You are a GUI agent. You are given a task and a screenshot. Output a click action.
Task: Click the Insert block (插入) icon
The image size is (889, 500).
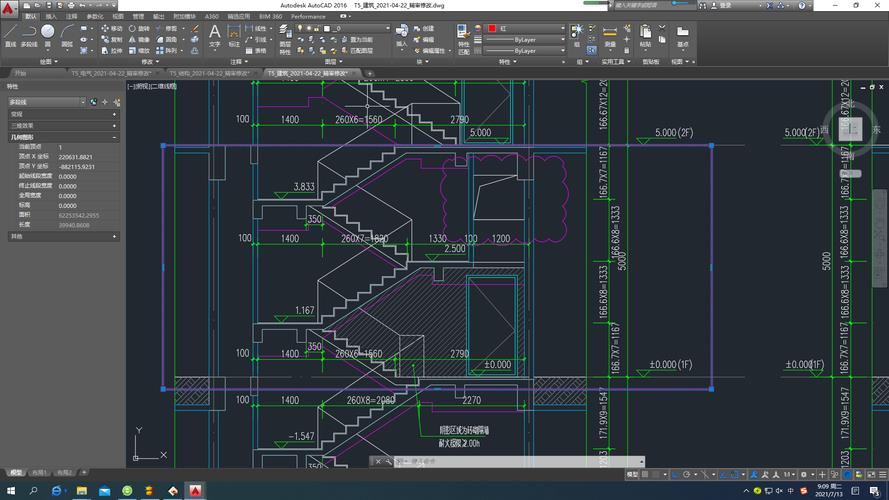401,34
